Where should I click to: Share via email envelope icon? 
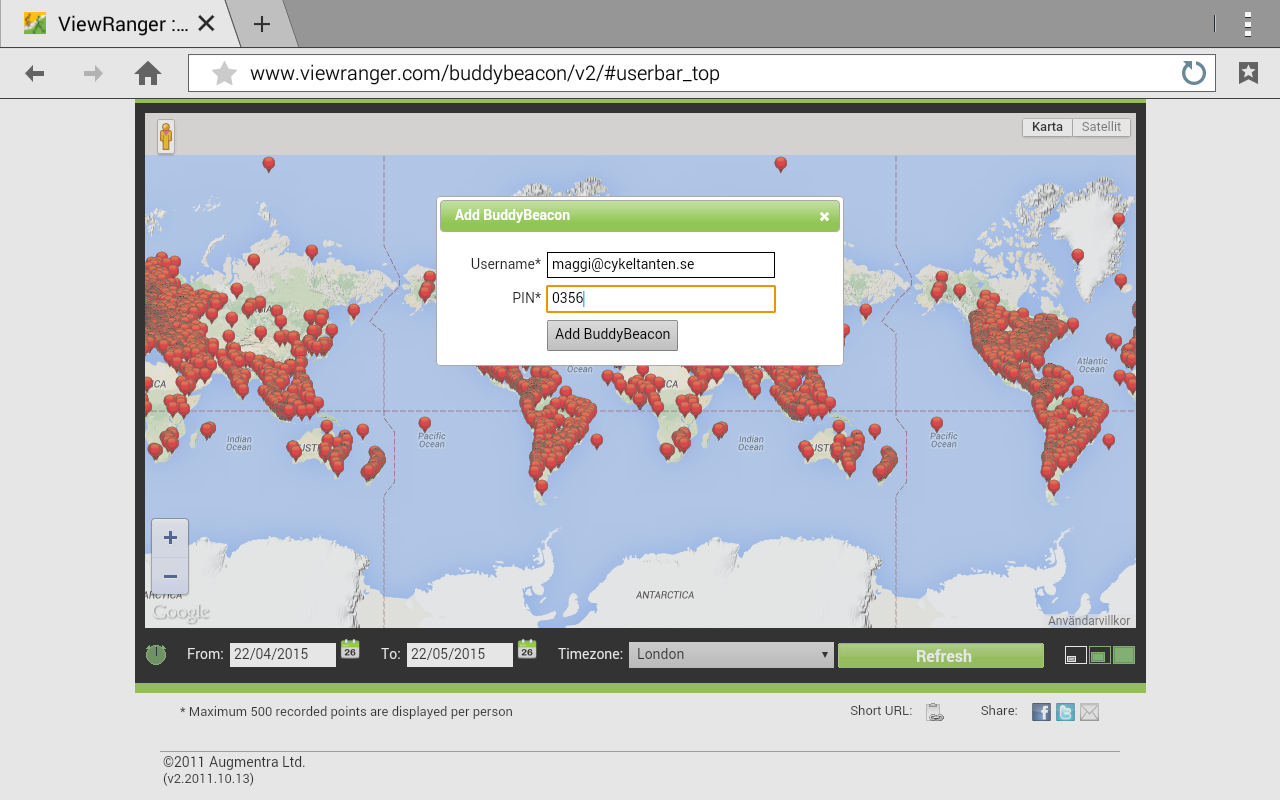click(1090, 712)
